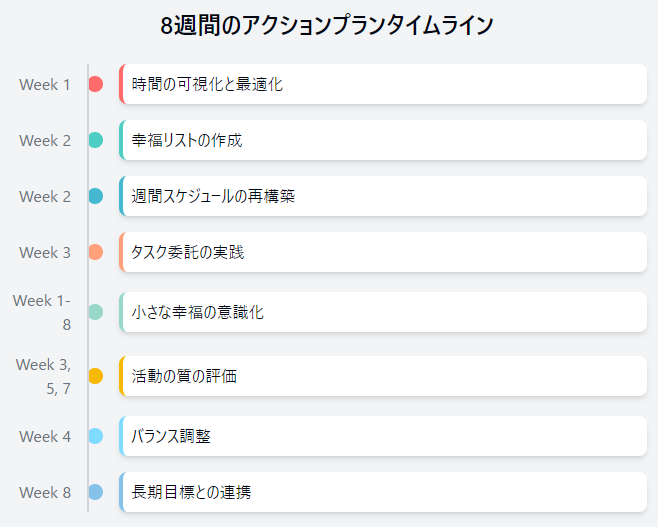
Task: Click the "Week 3, 5, 7" label
Action: 44,376
